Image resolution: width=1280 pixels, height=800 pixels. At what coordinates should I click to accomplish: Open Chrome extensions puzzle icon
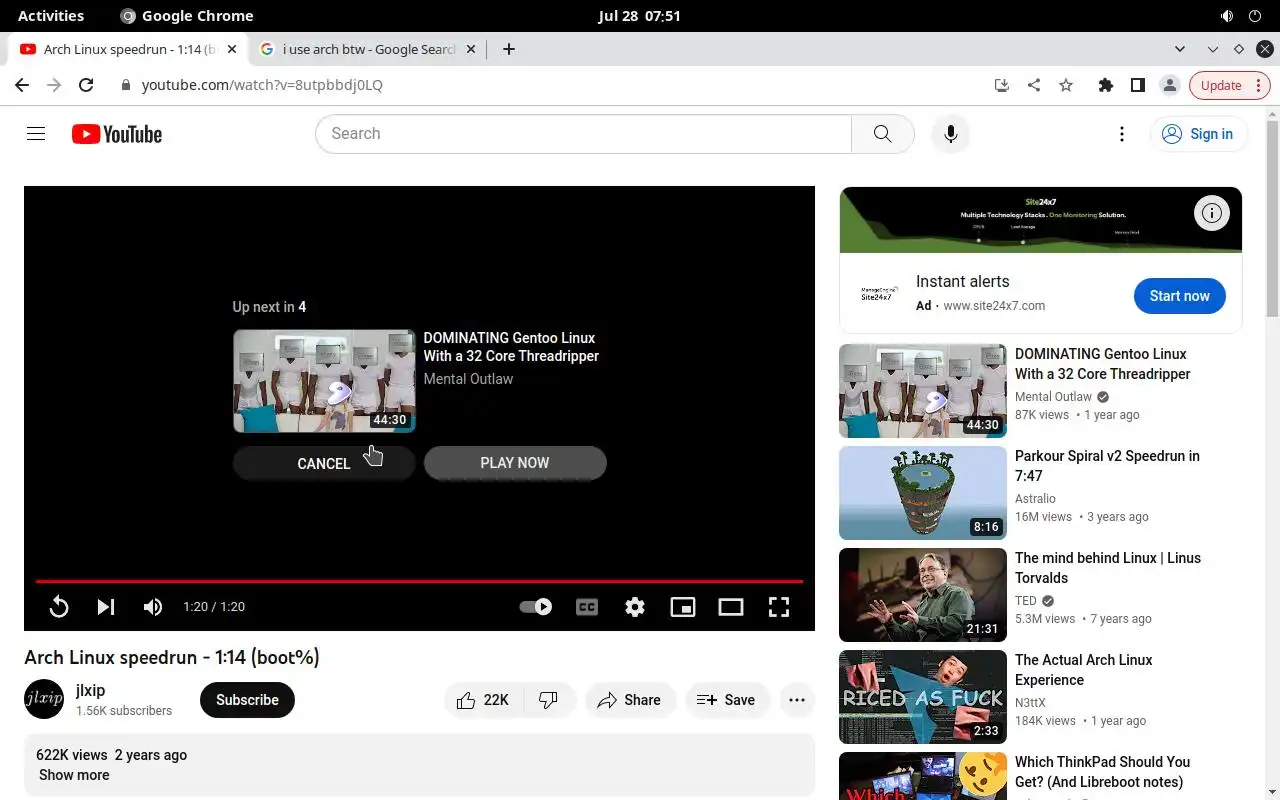[x=1105, y=85]
